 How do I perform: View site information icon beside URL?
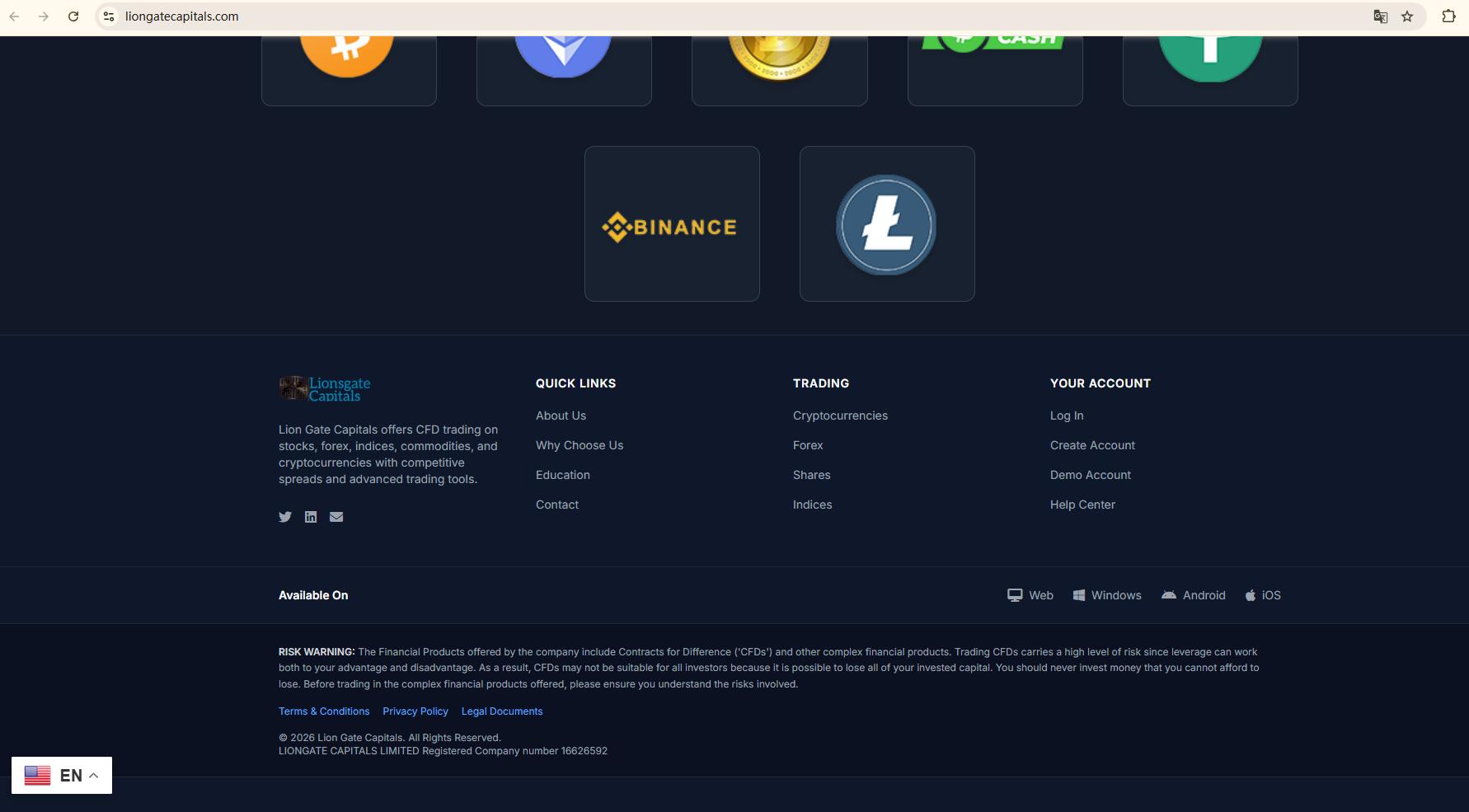[x=109, y=16]
